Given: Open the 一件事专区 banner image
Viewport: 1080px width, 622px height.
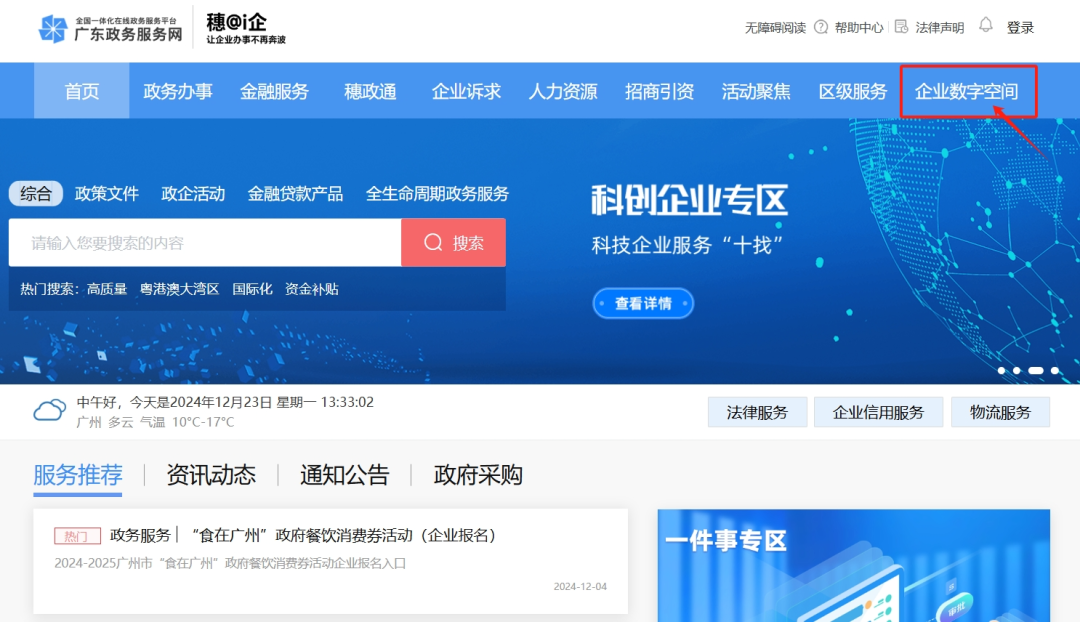Looking at the screenshot, I should (853, 566).
